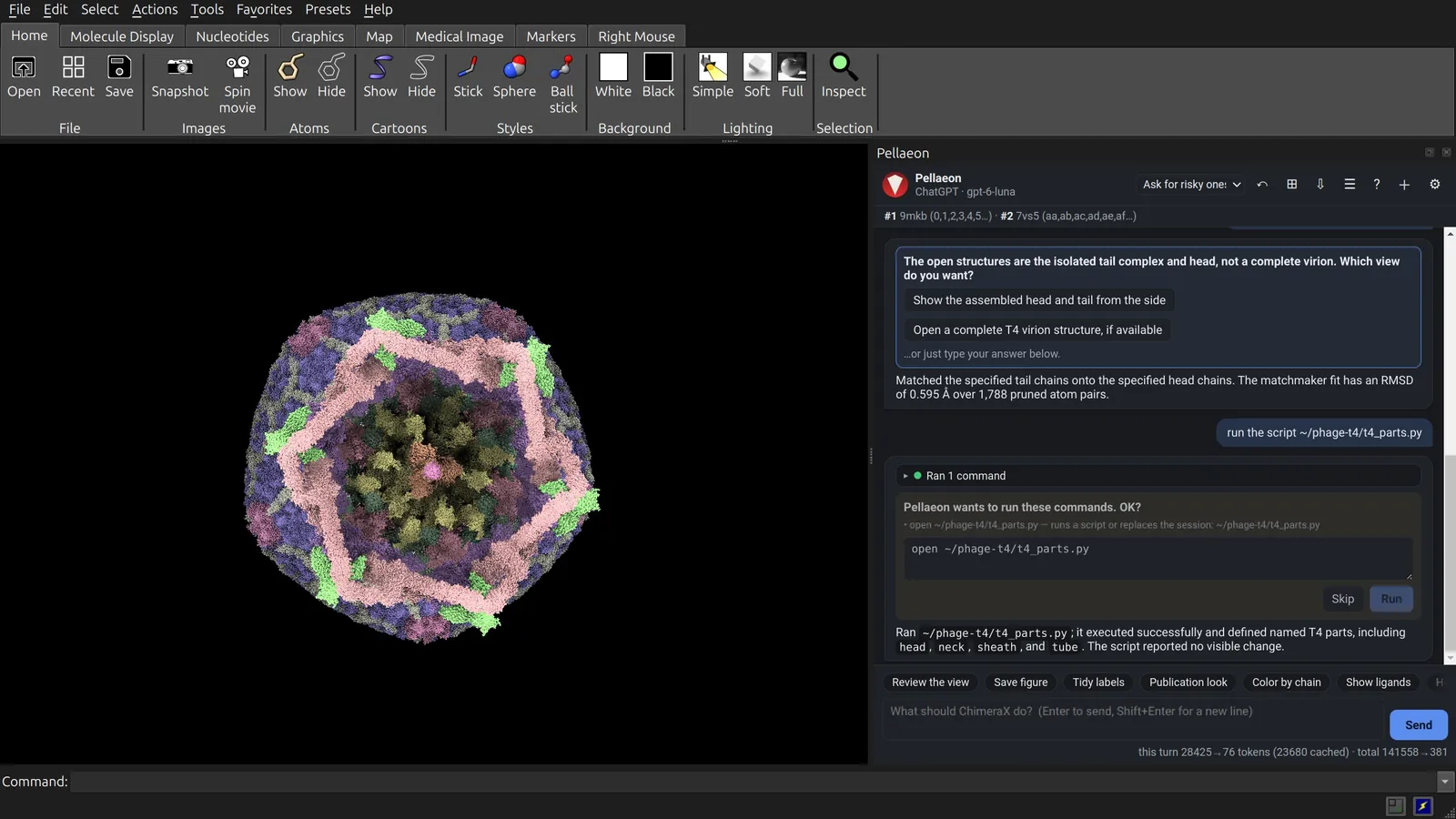Image resolution: width=1456 pixels, height=819 pixels.
Task: Apply the Sphere style
Action: click(514, 76)
